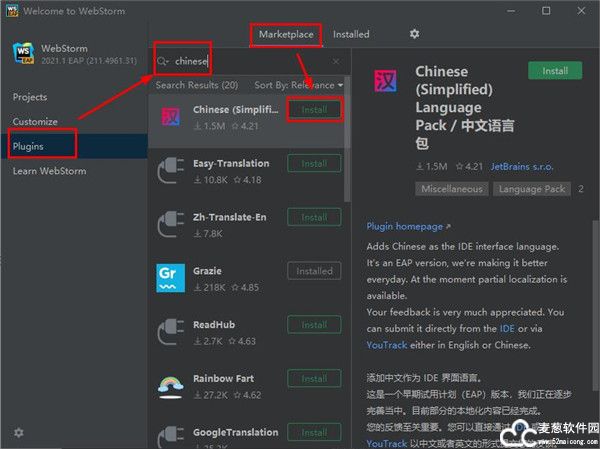The image size is (600, 449).
Task: Select the Rainbow Fart plugin name
Action: tap(223, 379)
